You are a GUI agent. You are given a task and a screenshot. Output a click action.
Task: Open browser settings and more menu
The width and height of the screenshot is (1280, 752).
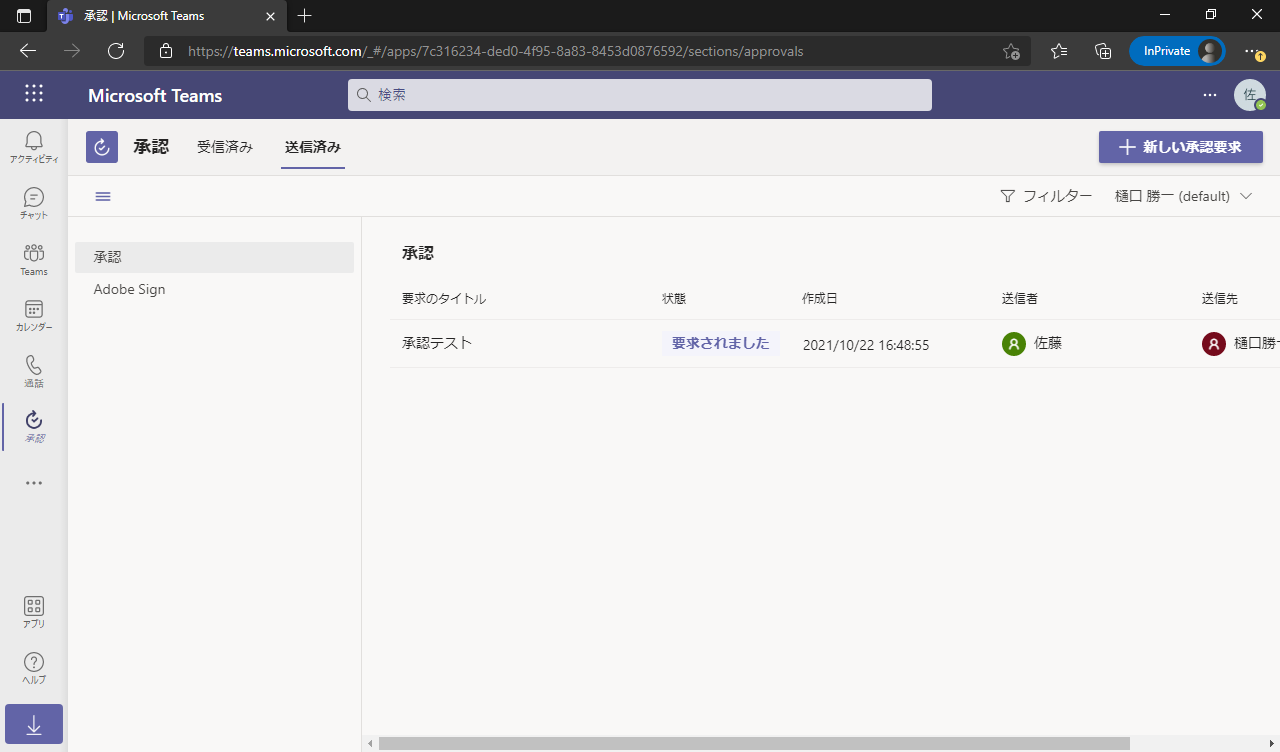(1254, 51)
